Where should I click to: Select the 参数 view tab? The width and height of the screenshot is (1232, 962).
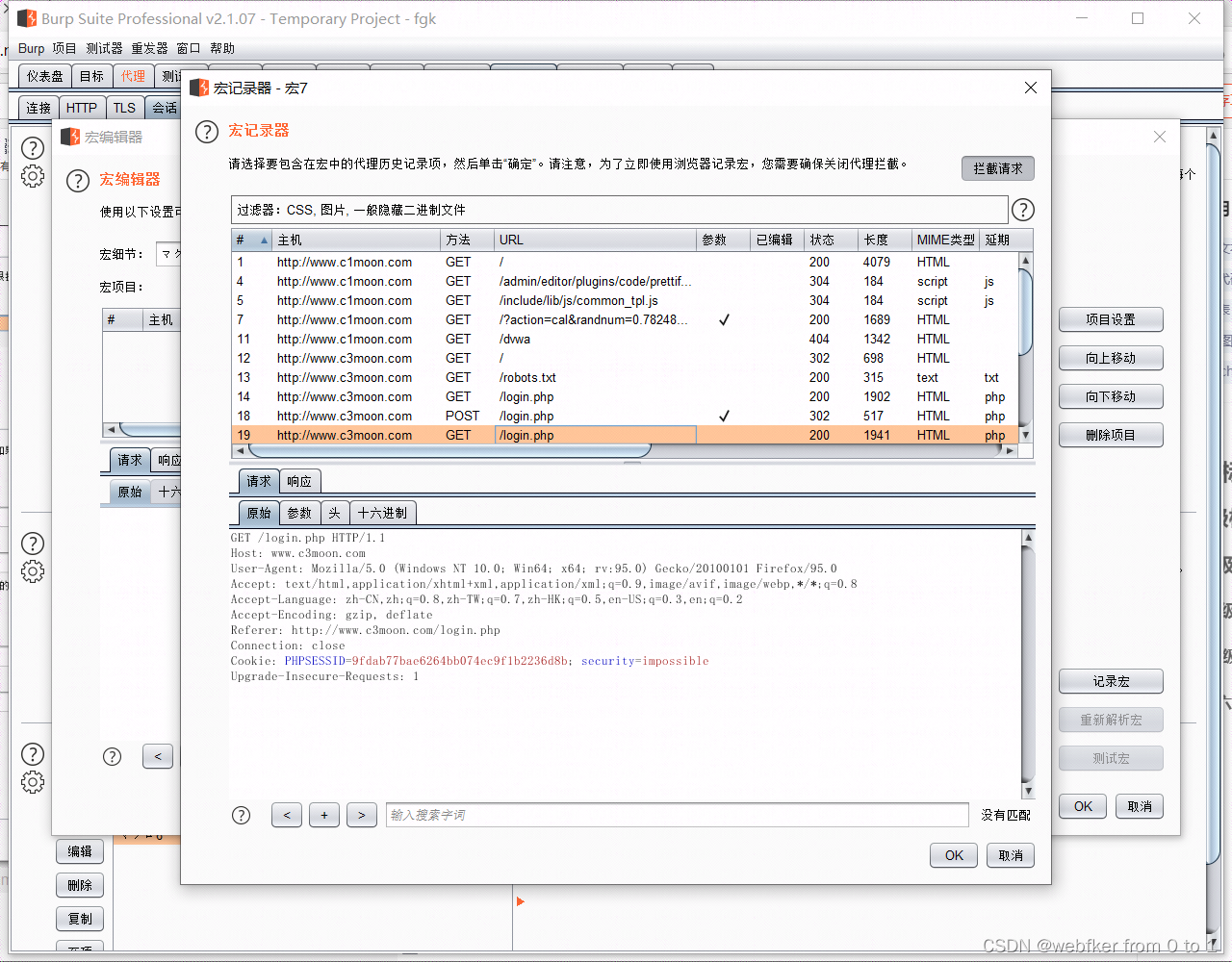tap(299, 513)
